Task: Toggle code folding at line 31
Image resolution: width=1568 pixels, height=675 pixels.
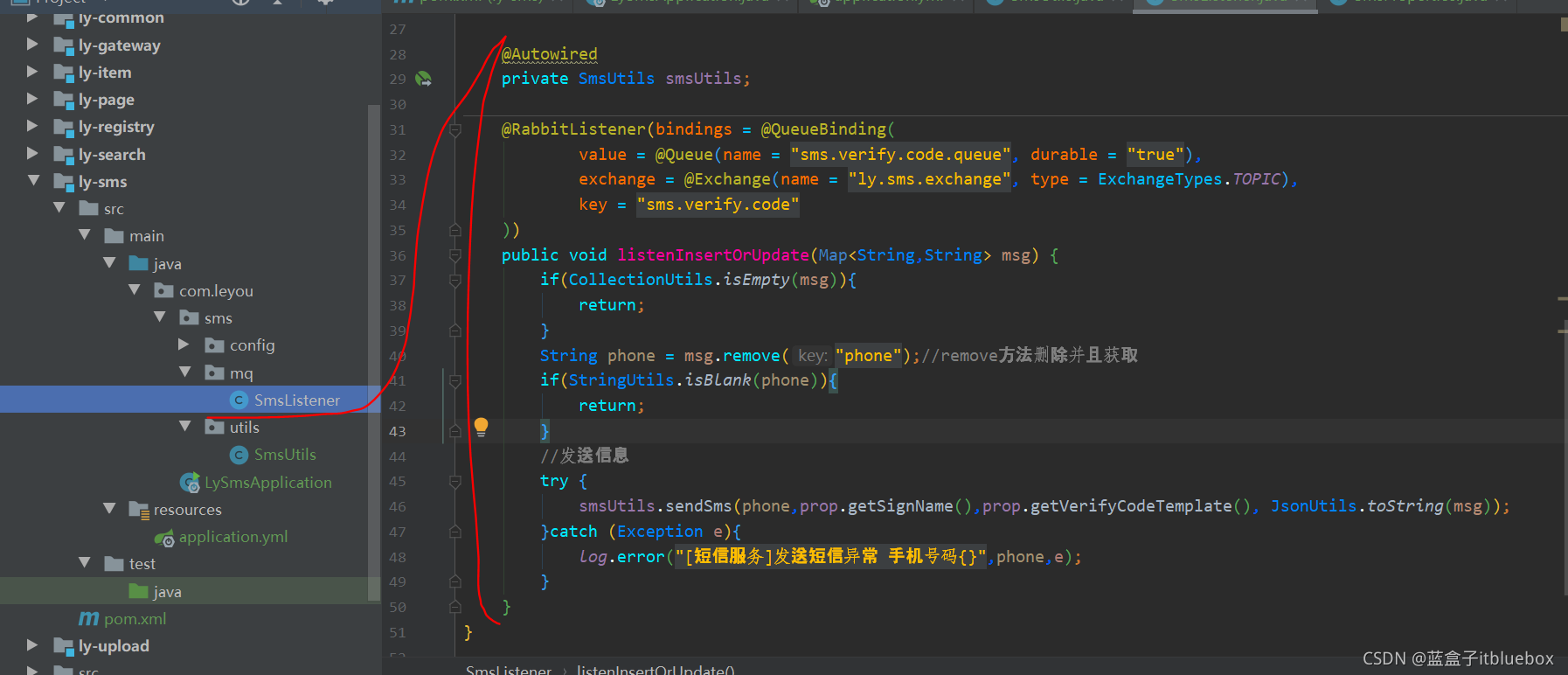Action: [x=455, y=129]
